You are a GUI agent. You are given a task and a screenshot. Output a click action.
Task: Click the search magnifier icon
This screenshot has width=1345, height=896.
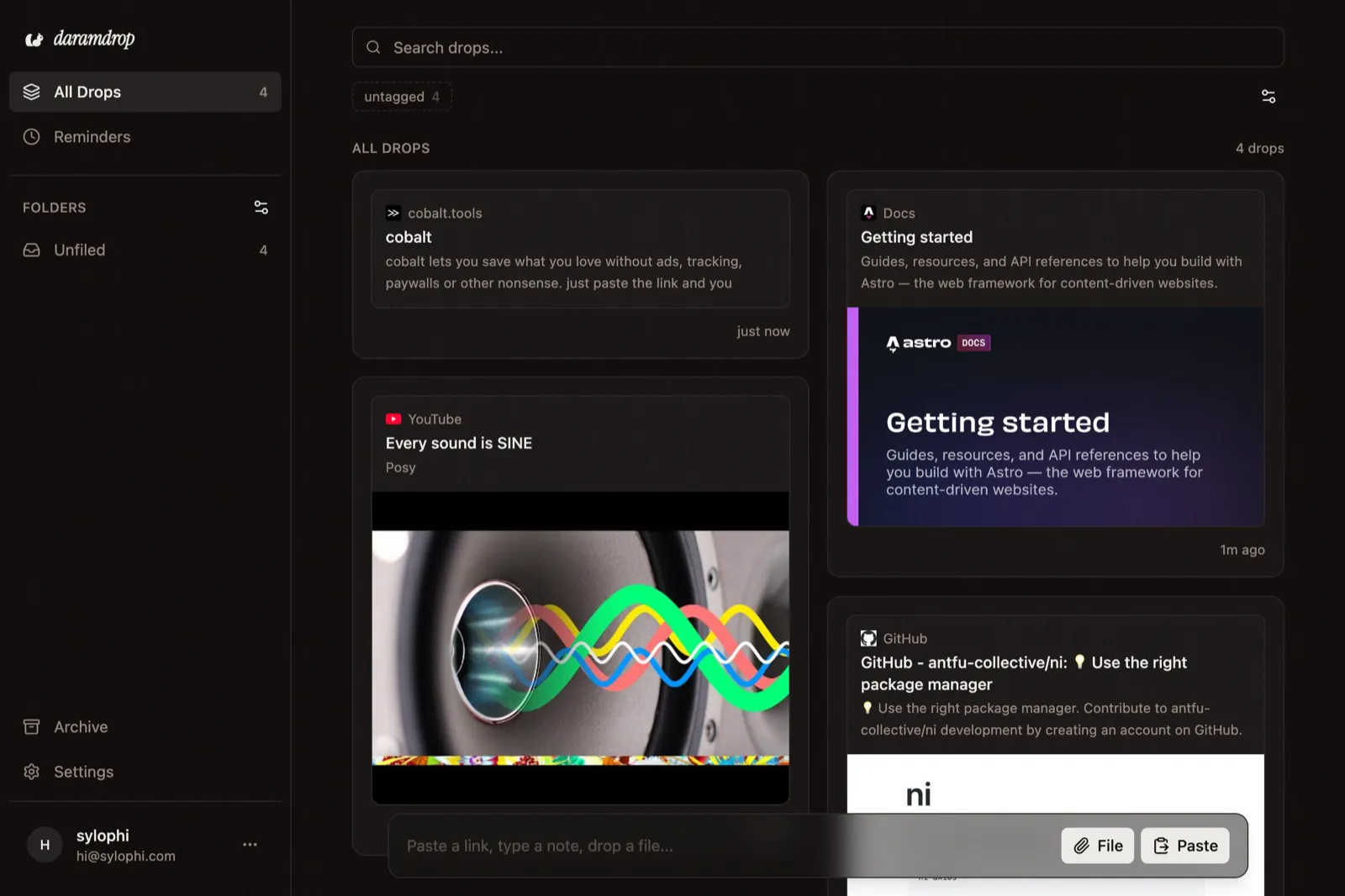[373, 47]
